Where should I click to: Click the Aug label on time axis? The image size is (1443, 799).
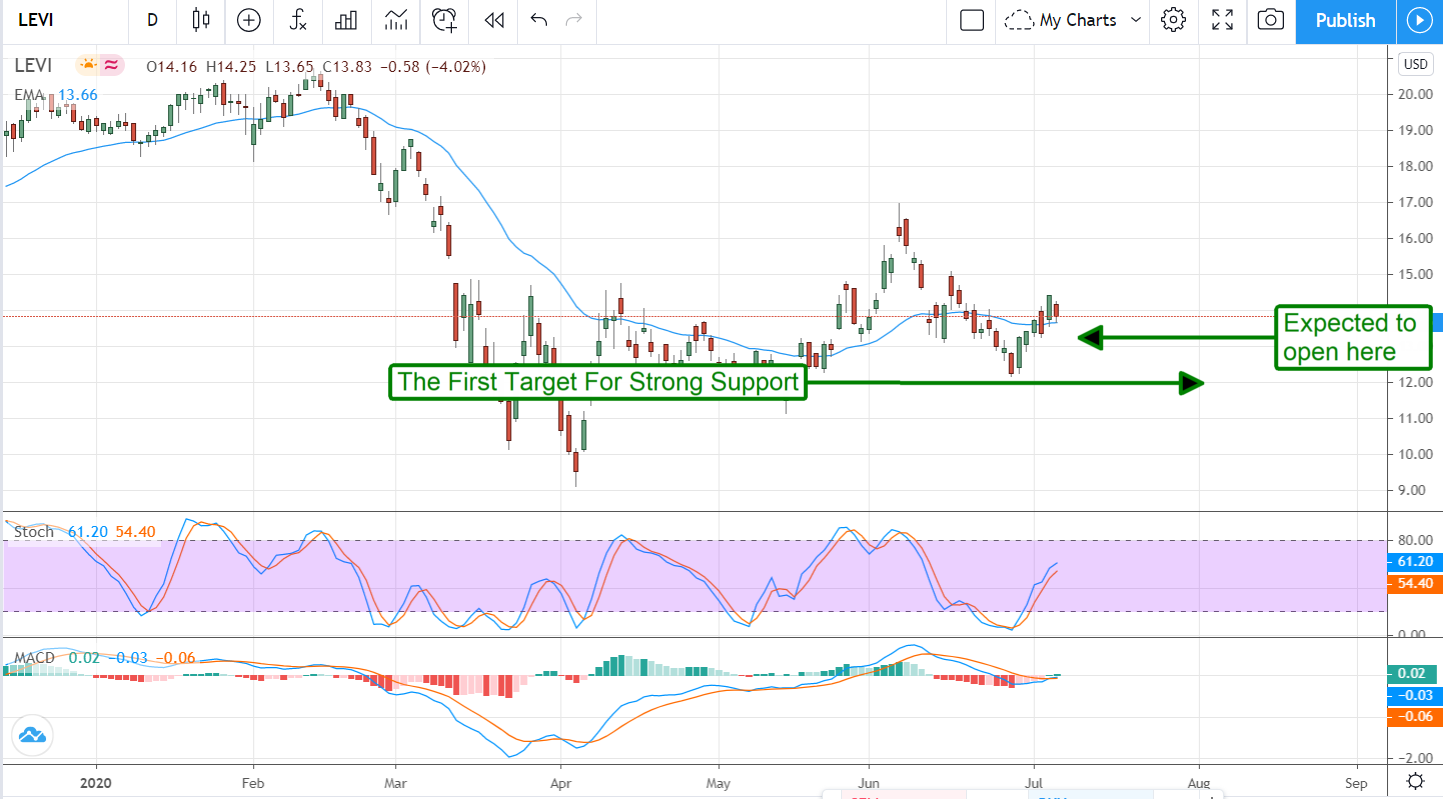[1198, 781]
